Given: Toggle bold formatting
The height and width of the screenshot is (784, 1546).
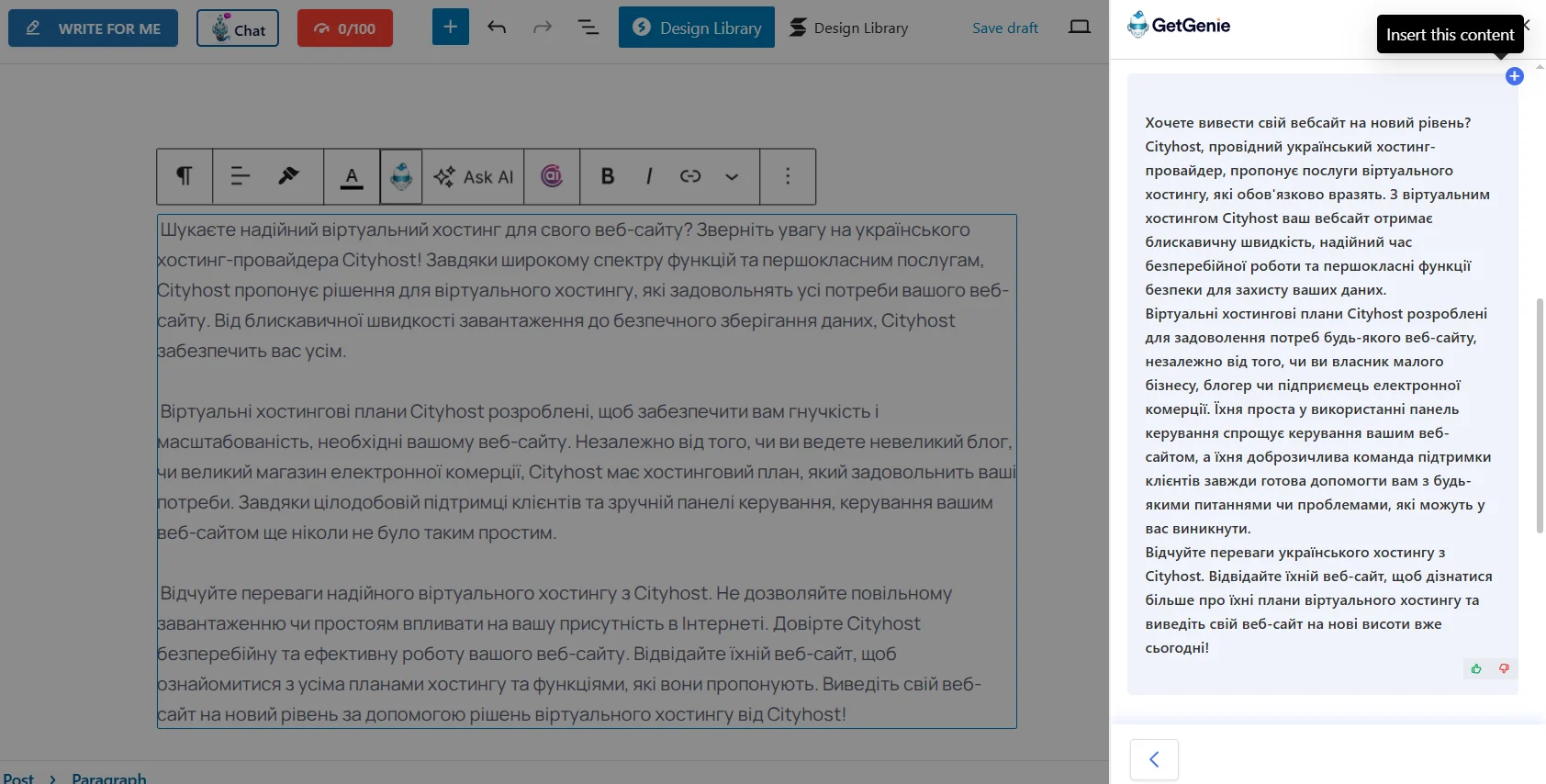Looking at the screenshot, I should [607, 176].
